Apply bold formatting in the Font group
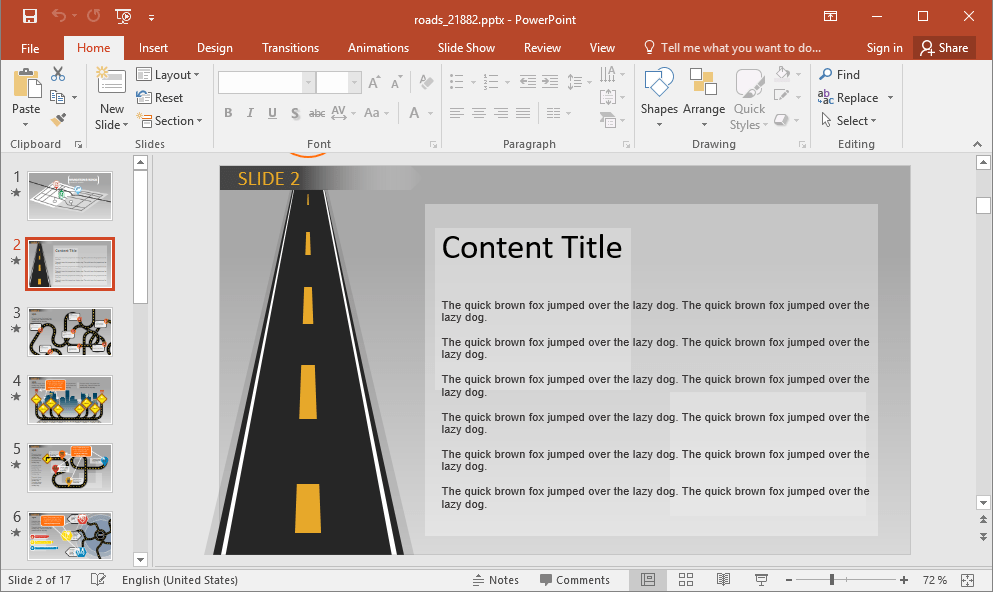This screenshot has width=993, height=592. (228, 113)
